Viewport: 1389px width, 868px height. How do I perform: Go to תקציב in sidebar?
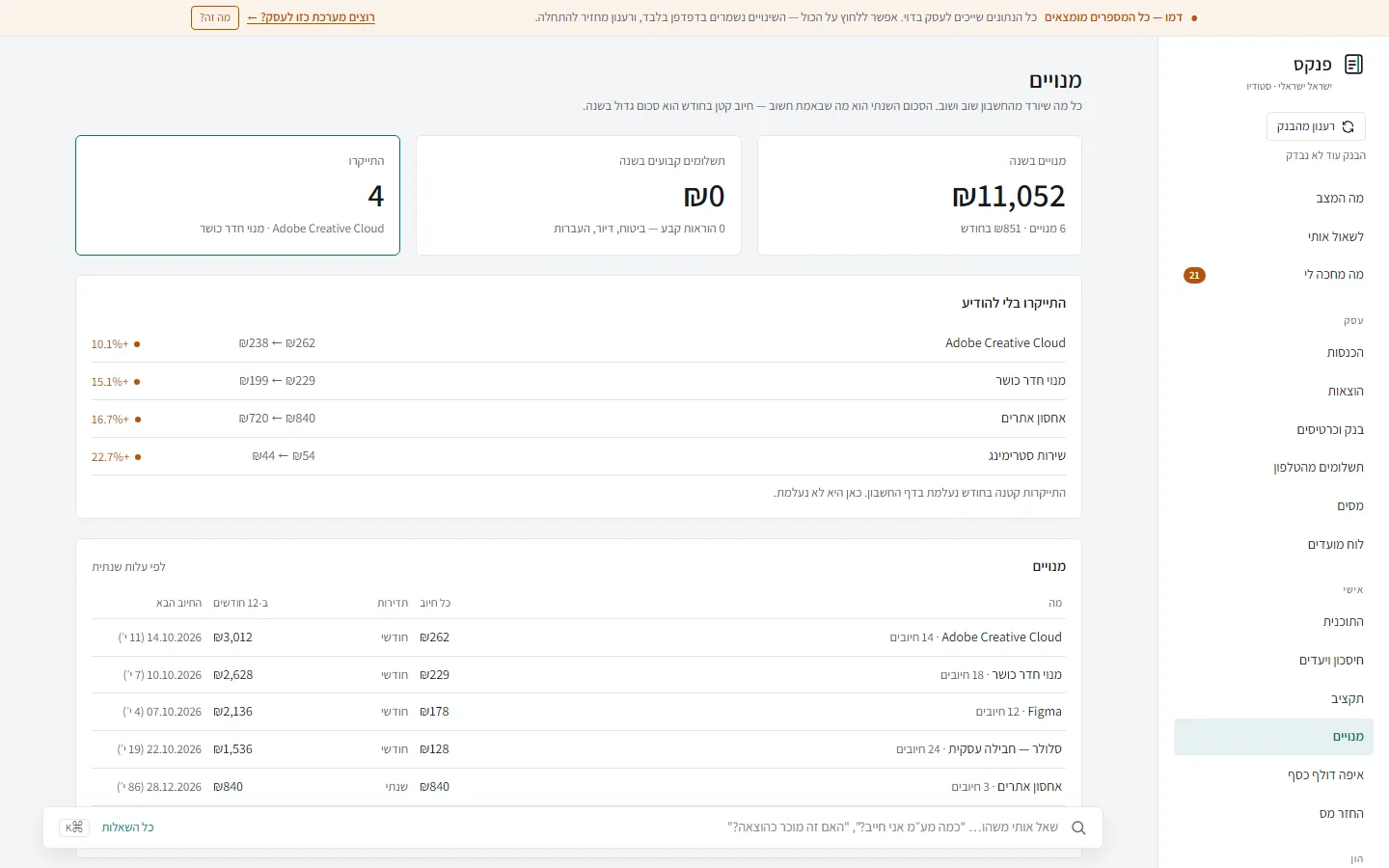[1273, 699]
